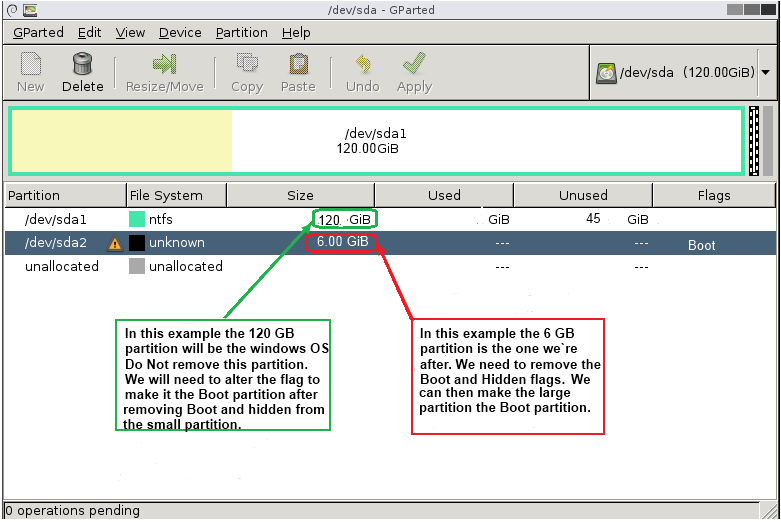Click the Resize/Move arrow icon
Screen dimensions: 781x522
164,64
